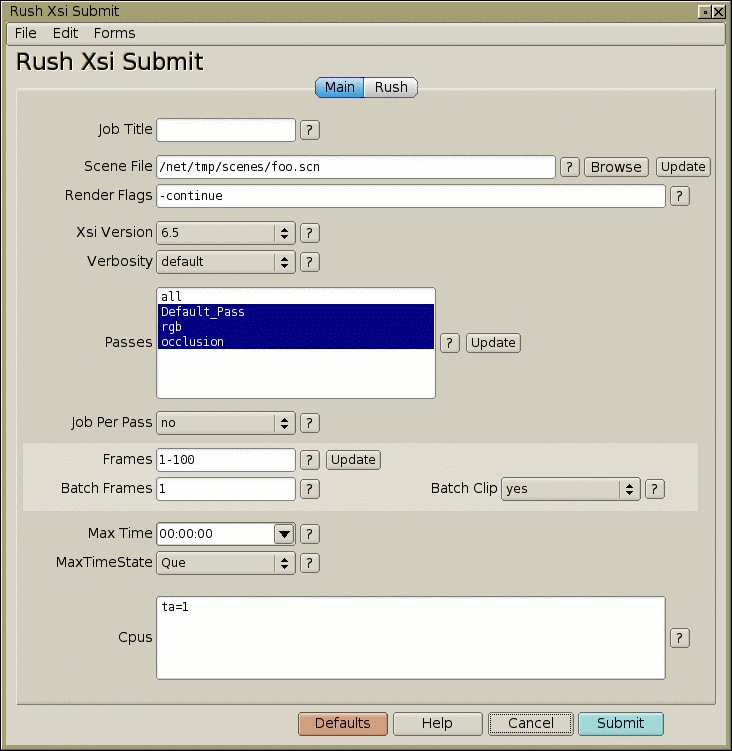Viewport: 732px width, 751px height.
Task: Open the Batch Clip dropdown
Action: pos(571,489)
